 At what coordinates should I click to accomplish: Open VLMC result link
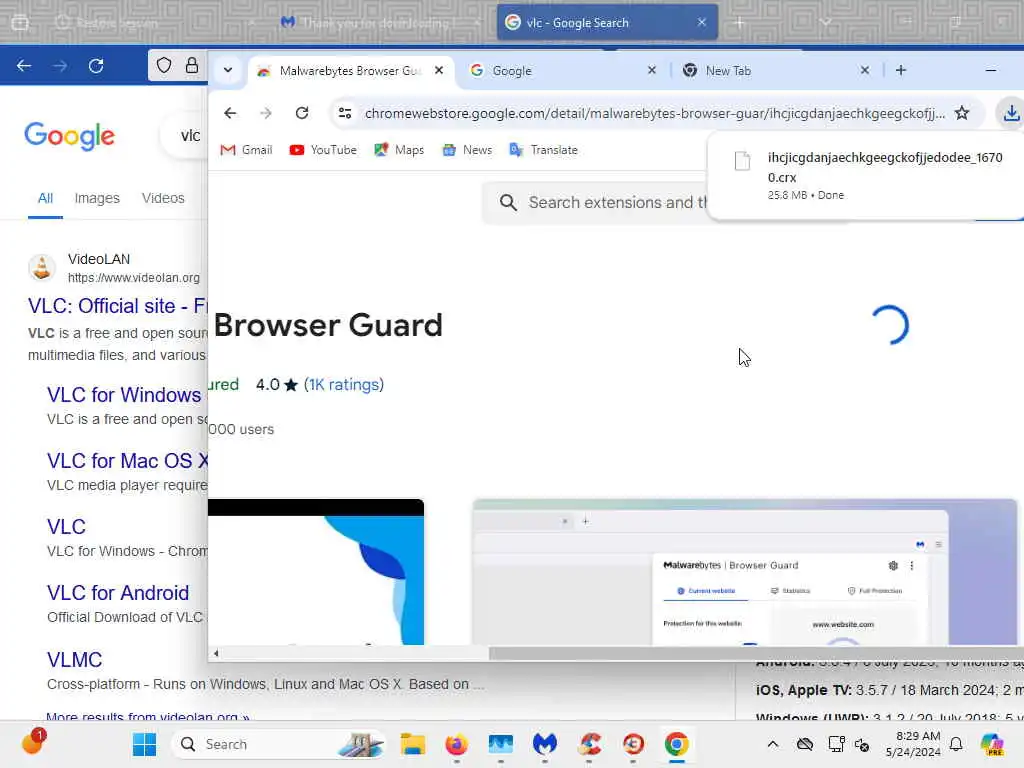[x=74, y=660]
